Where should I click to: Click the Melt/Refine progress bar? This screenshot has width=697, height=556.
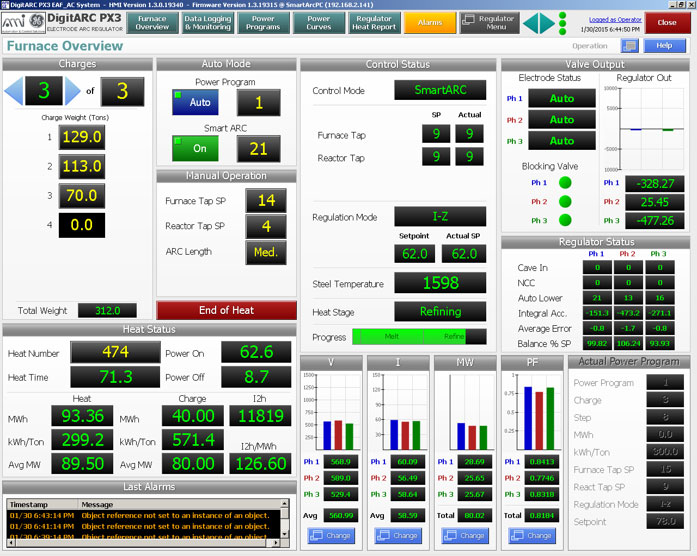click(x=419, y=336)
